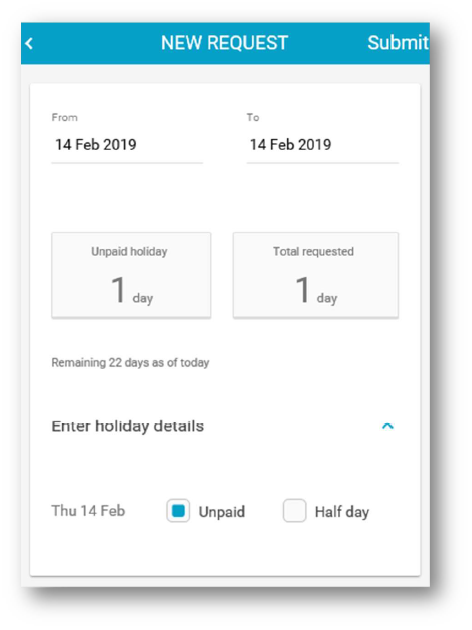Click the To field label

point(253,117)
